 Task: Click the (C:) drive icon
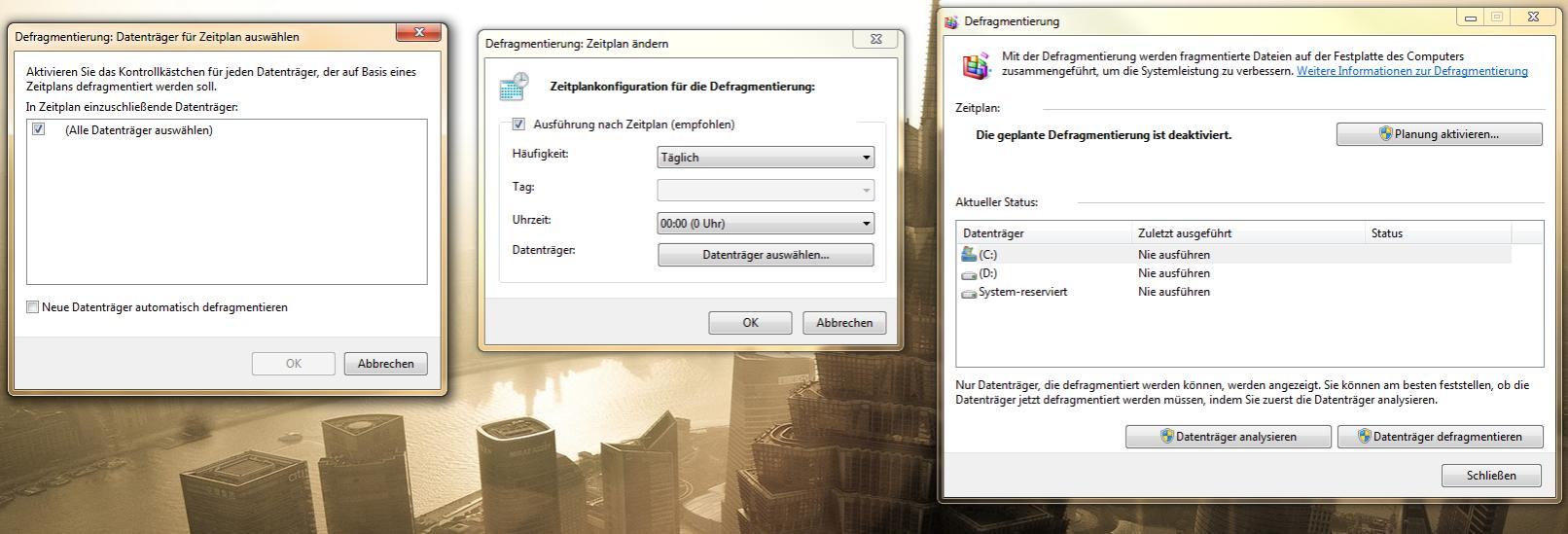(x=968, y=254)
